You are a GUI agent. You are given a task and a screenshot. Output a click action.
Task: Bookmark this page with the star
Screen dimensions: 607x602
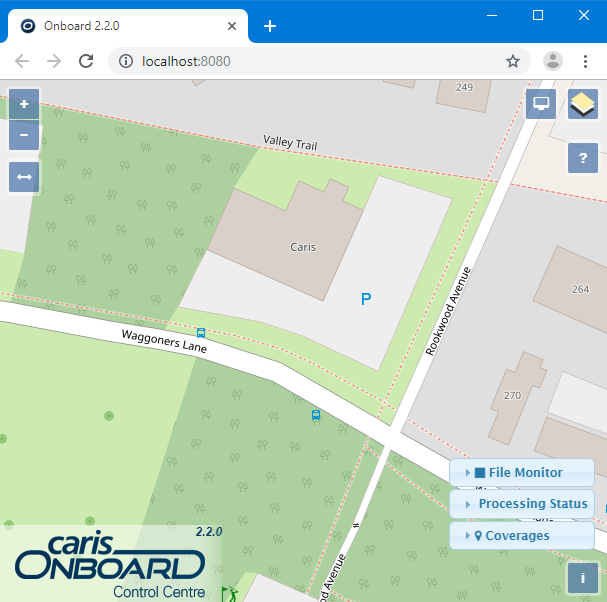coord(513,61)
